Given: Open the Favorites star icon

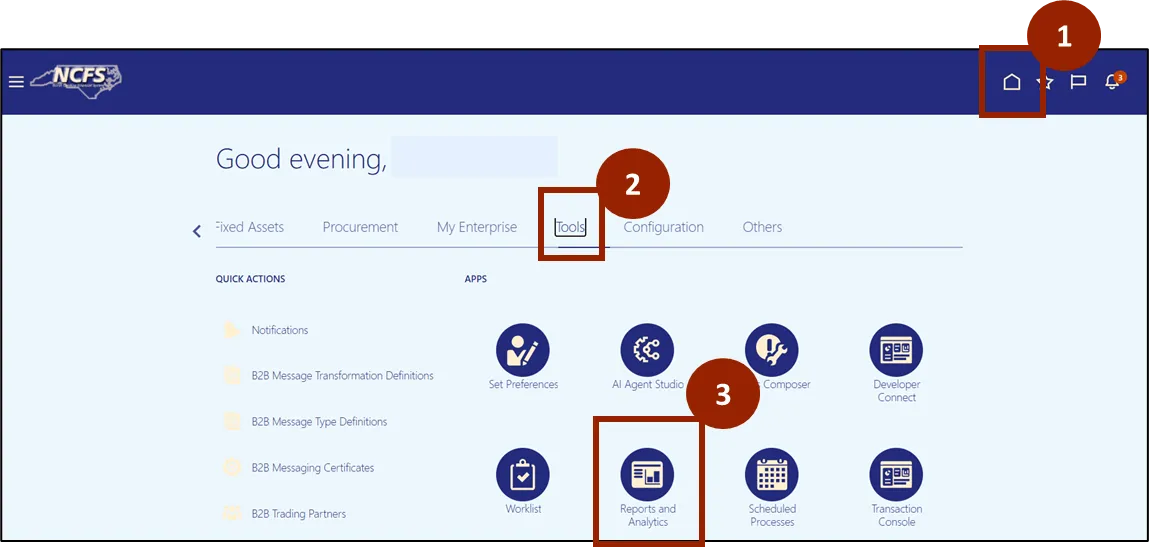Looking at the screenshot, I should (x=1045, y=82).
